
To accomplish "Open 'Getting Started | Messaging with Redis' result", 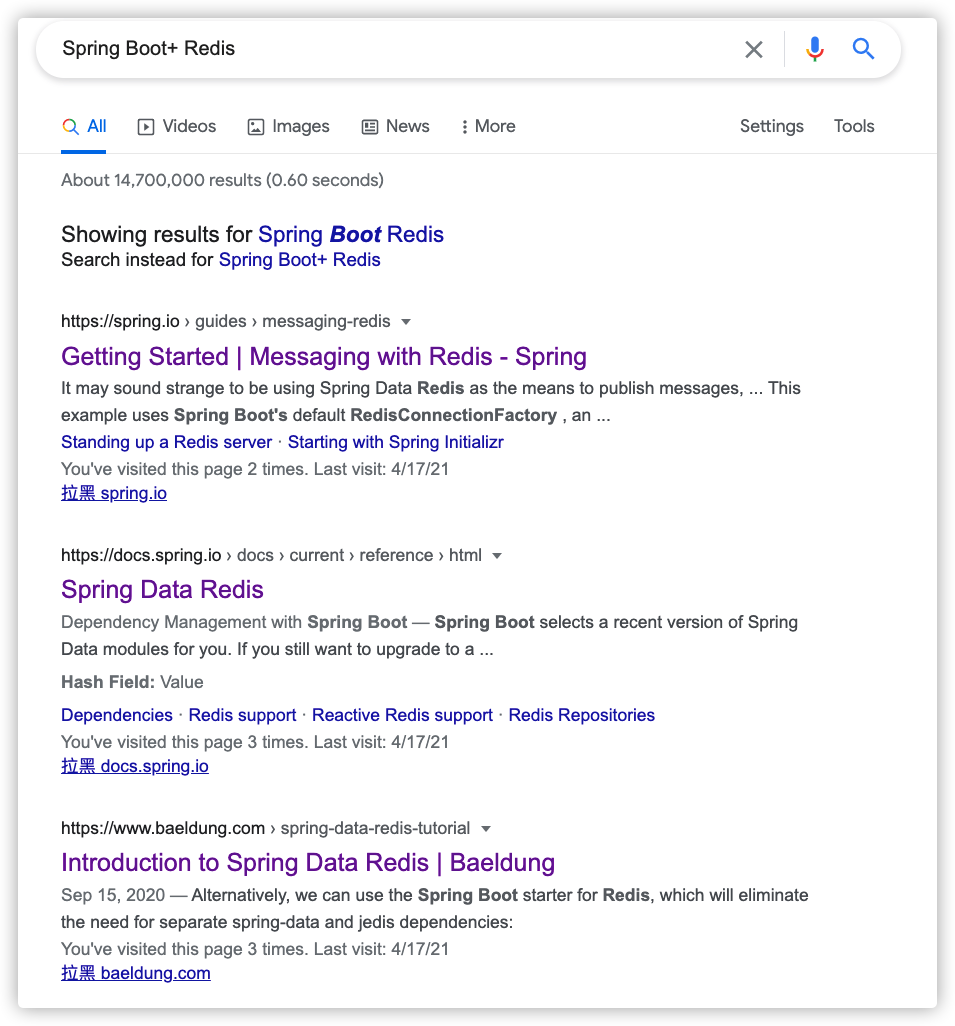I will pyautogui.click(x=323, y=357).
